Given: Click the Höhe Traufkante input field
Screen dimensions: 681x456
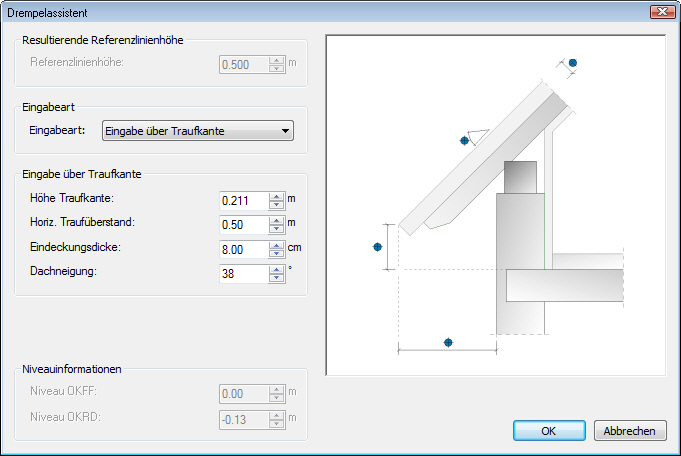Looking at the screenshot, I should point(244,201).
